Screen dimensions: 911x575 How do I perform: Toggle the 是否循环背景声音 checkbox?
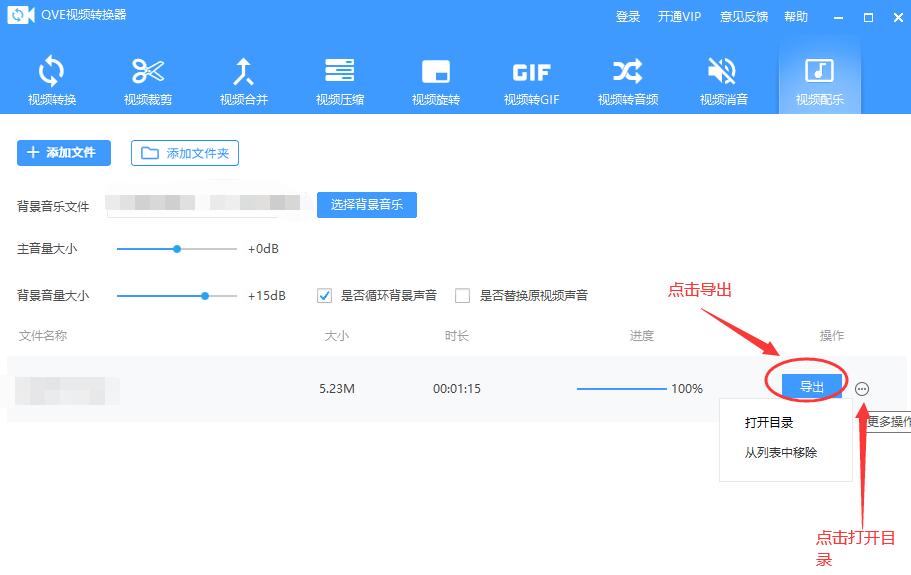[324, 296]
